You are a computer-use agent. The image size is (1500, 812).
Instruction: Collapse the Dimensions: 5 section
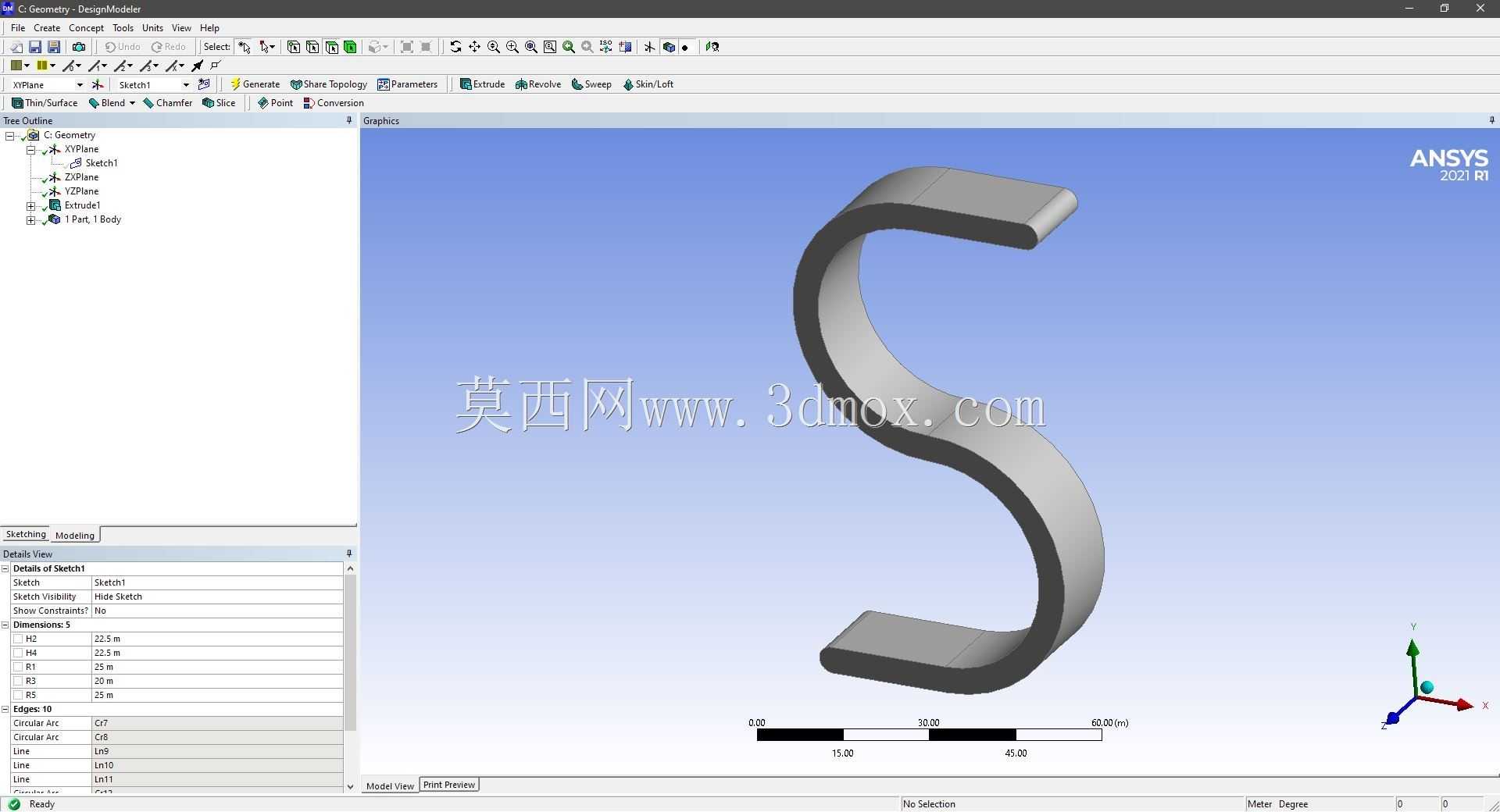point(5,625)
